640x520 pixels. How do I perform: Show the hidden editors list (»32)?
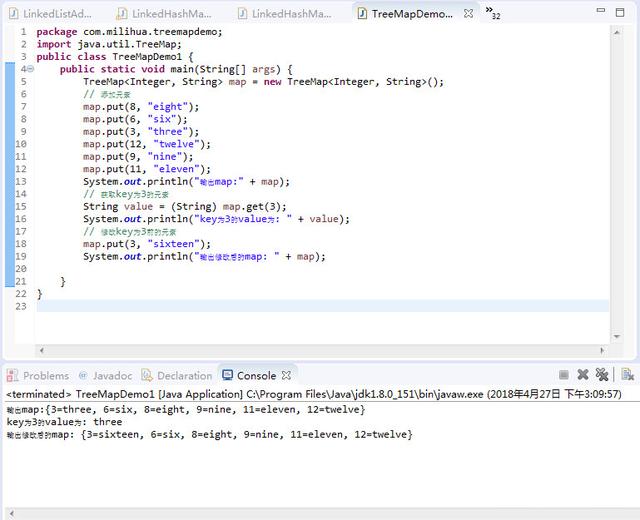pos(493,13)
